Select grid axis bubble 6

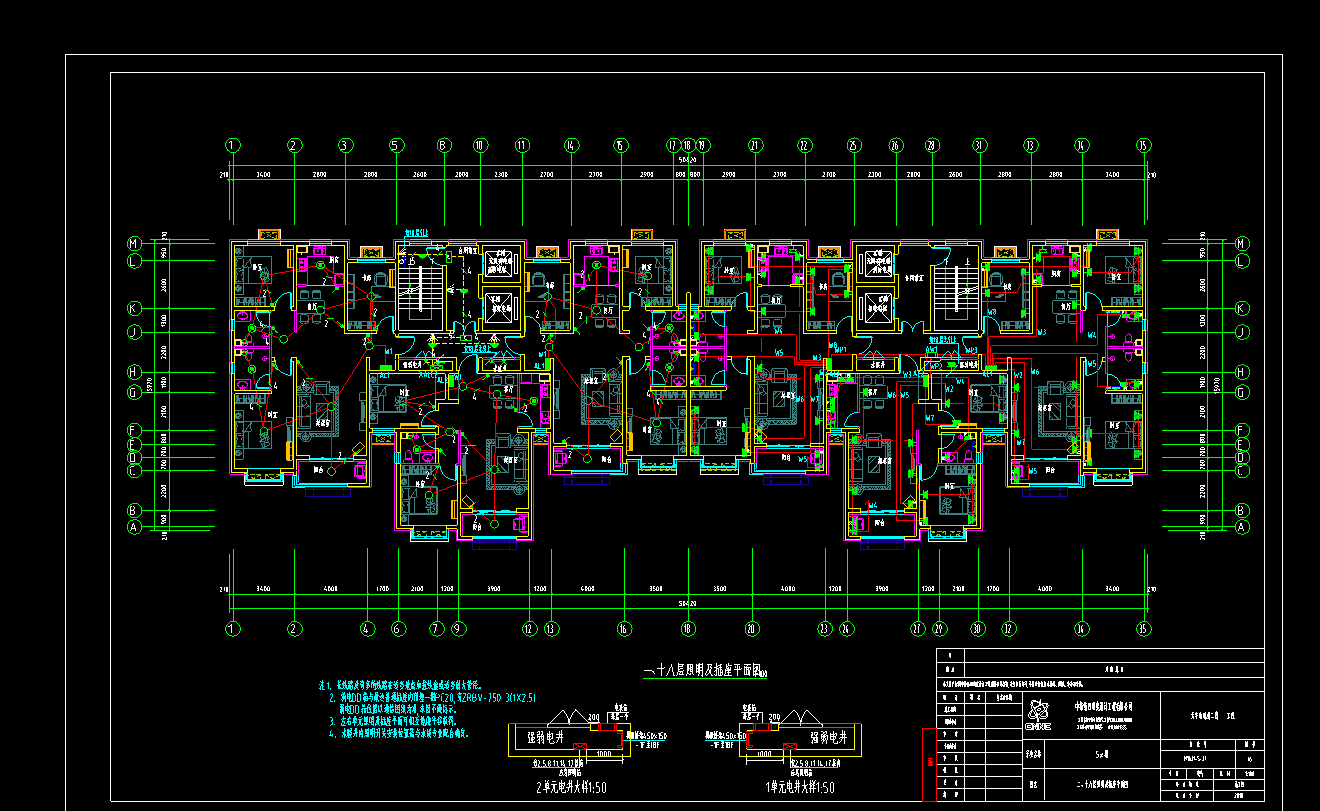coord(398,629)
